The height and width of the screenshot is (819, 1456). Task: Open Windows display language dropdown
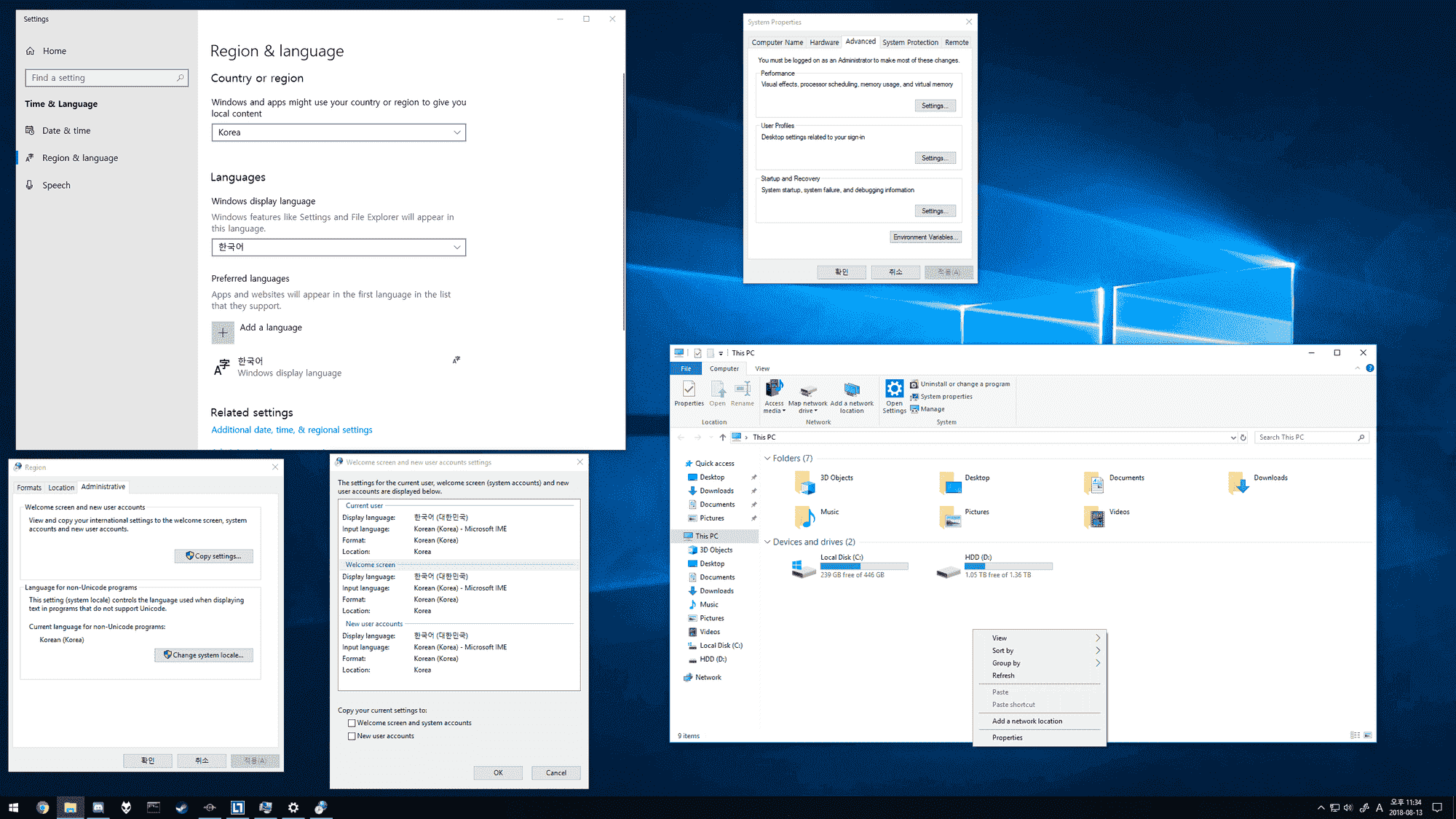click(339, 248)
